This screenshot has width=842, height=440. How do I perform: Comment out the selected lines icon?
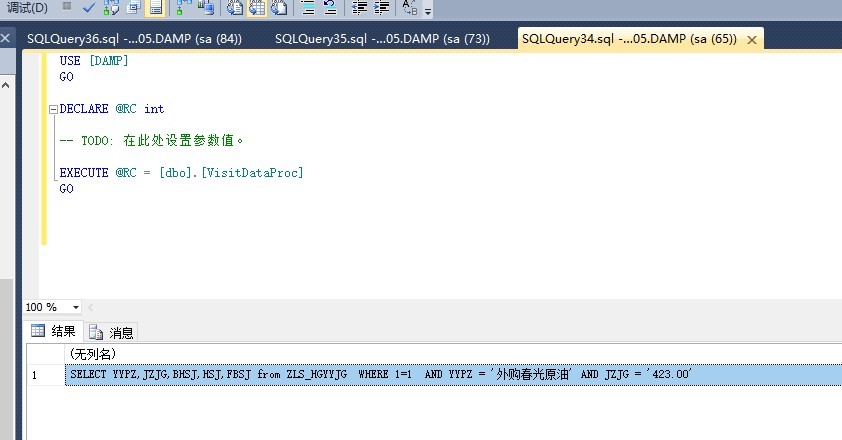pyautogui.click(x=308, y=8)
